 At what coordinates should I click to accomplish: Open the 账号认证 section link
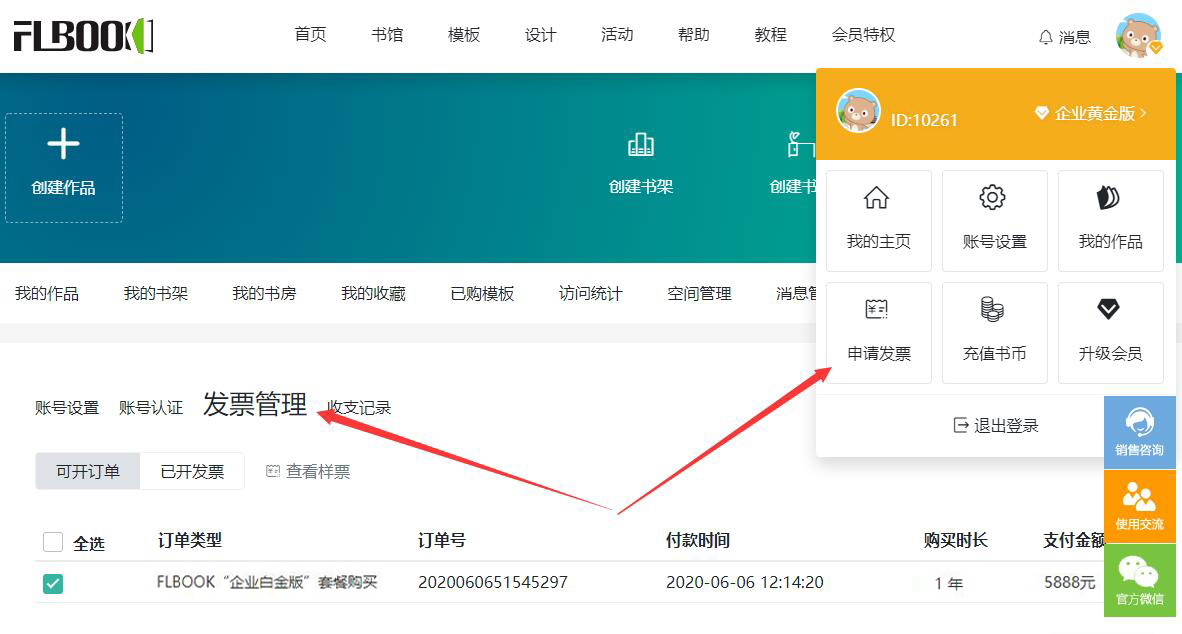point(151,408)
